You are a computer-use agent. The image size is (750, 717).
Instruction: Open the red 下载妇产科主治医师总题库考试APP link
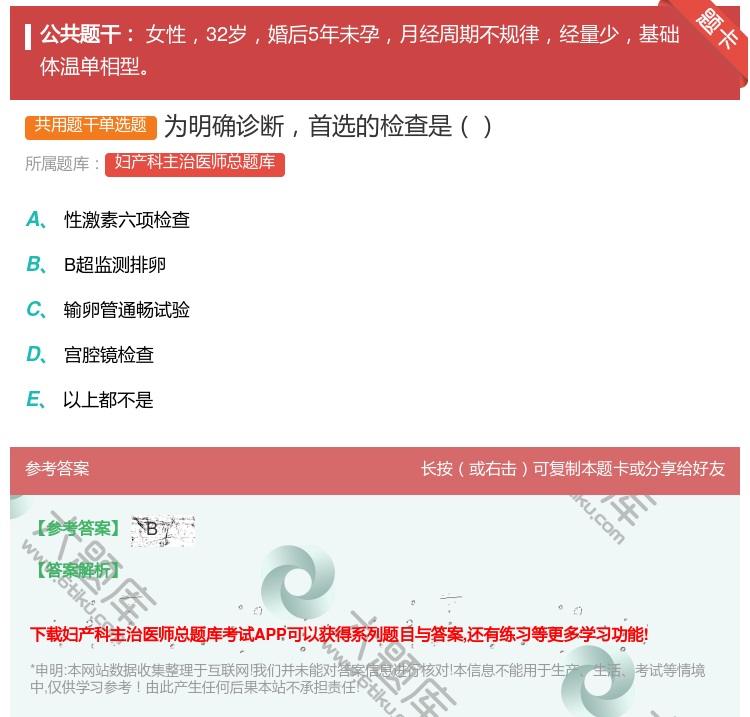pyautogui.click(x=339, y=634)
